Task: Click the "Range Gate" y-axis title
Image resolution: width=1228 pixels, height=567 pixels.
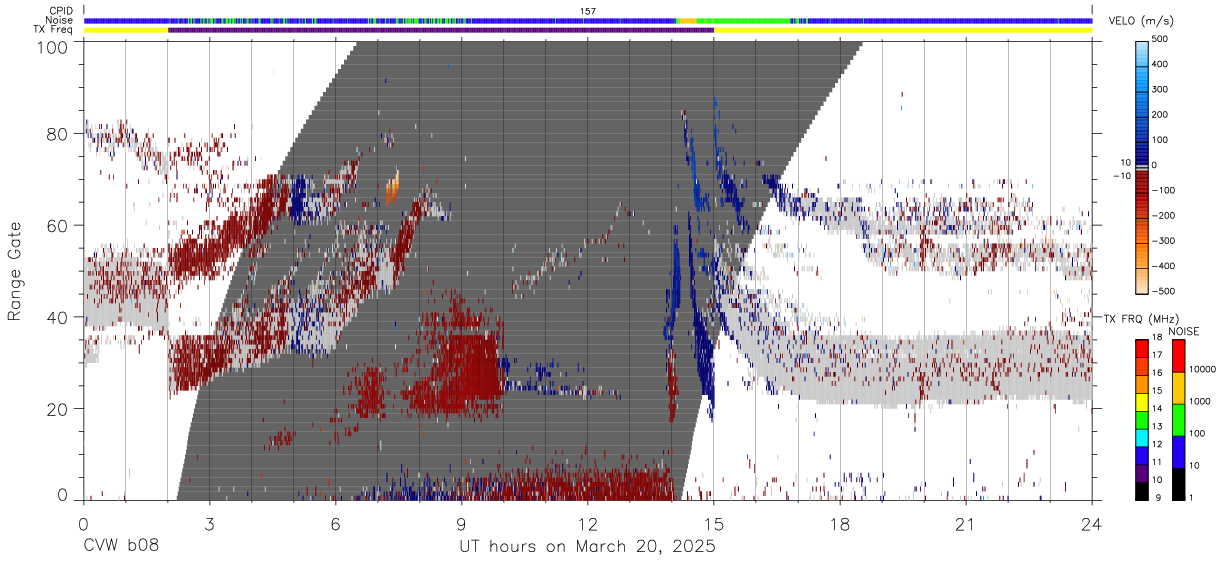Action: click(15, 272)
